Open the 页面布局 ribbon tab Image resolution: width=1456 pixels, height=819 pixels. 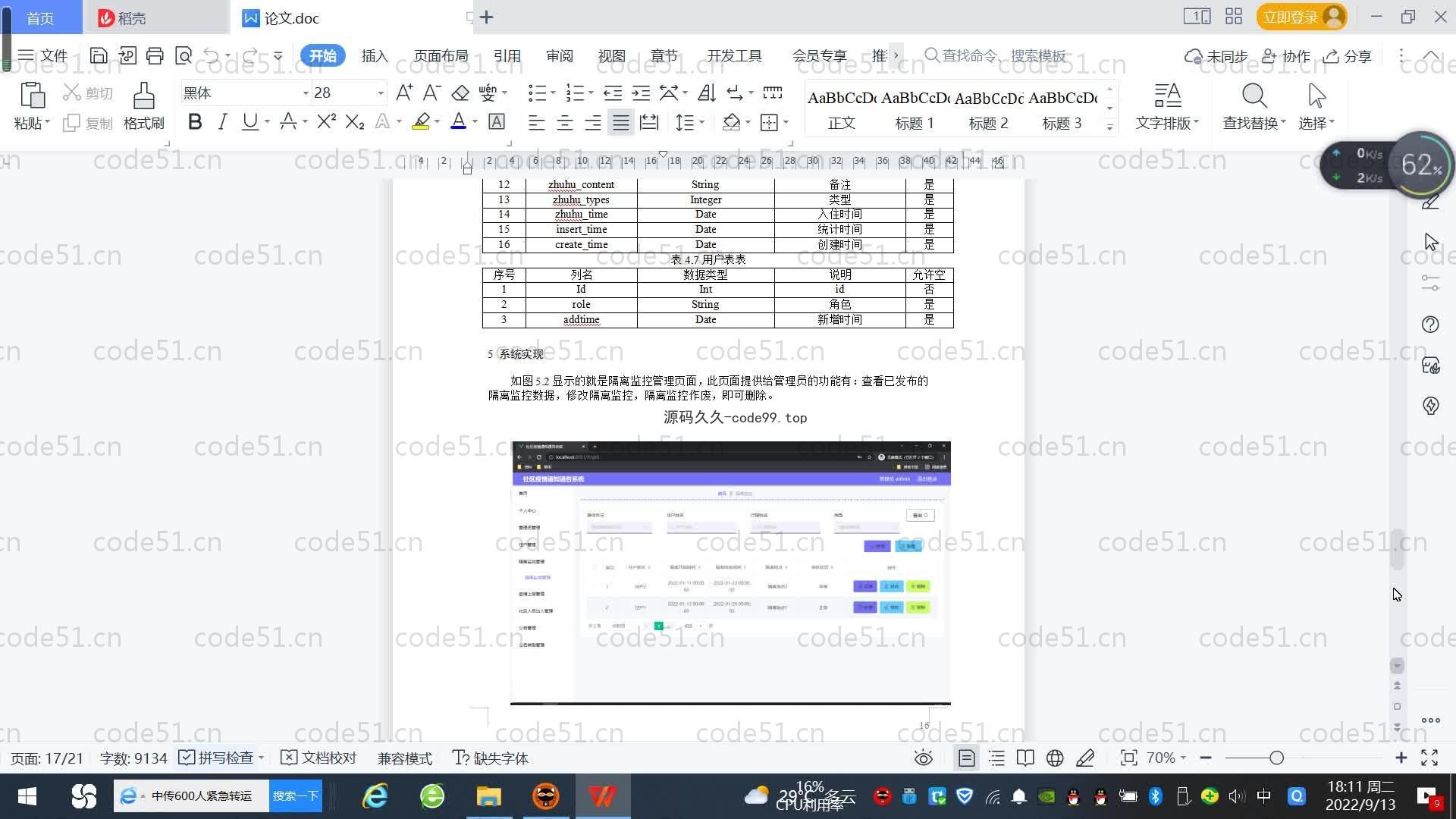[441, 55]
